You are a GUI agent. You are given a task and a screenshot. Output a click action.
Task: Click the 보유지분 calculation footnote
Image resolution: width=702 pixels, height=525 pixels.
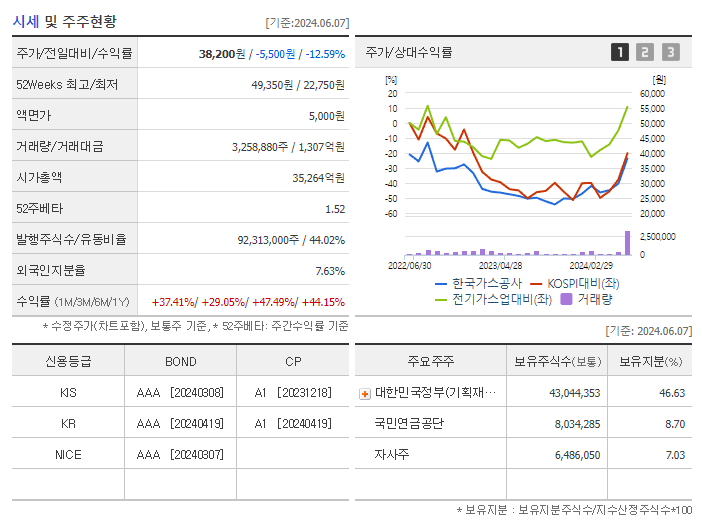[574, 510]
